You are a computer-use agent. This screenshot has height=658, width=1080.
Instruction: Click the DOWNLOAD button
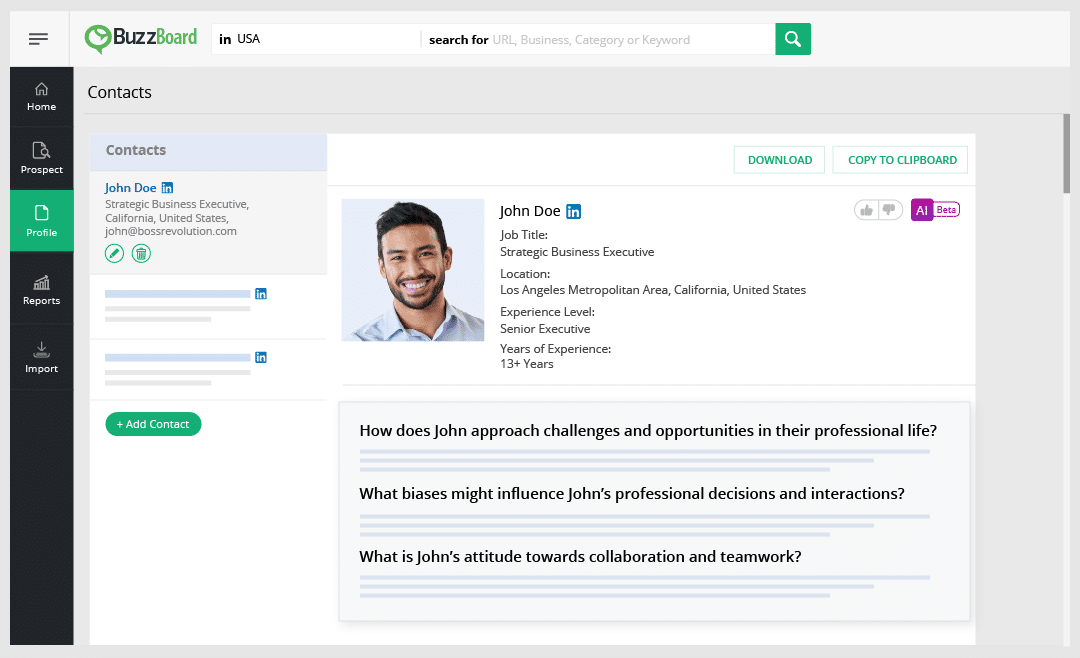click(779, 159)
